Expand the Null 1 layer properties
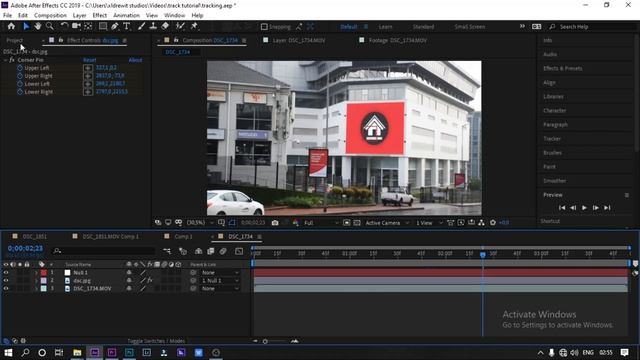 pyautogui.click(x=36, y=272)
